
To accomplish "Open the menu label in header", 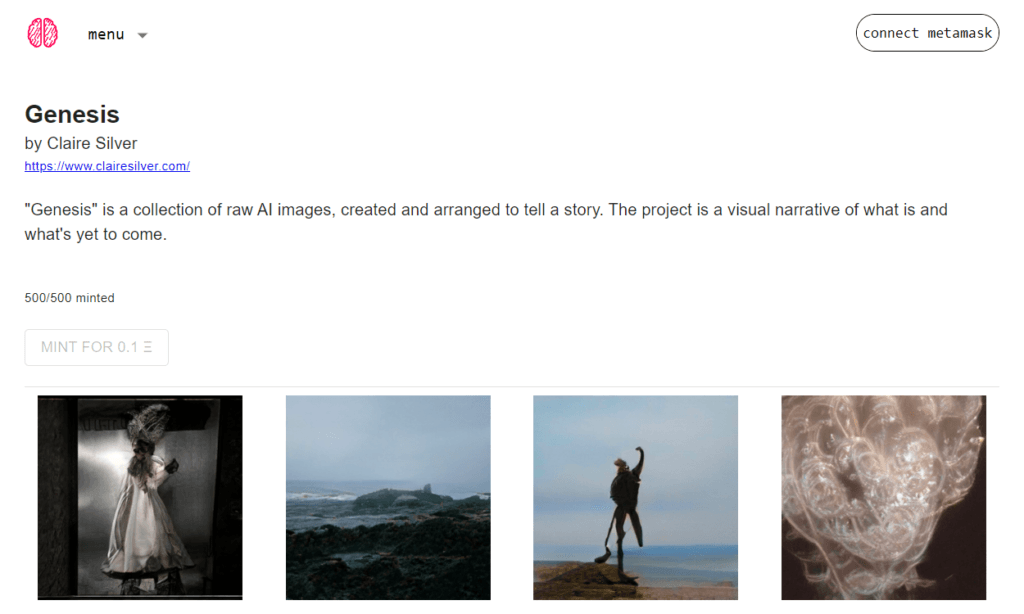I will tap(106, 34).
